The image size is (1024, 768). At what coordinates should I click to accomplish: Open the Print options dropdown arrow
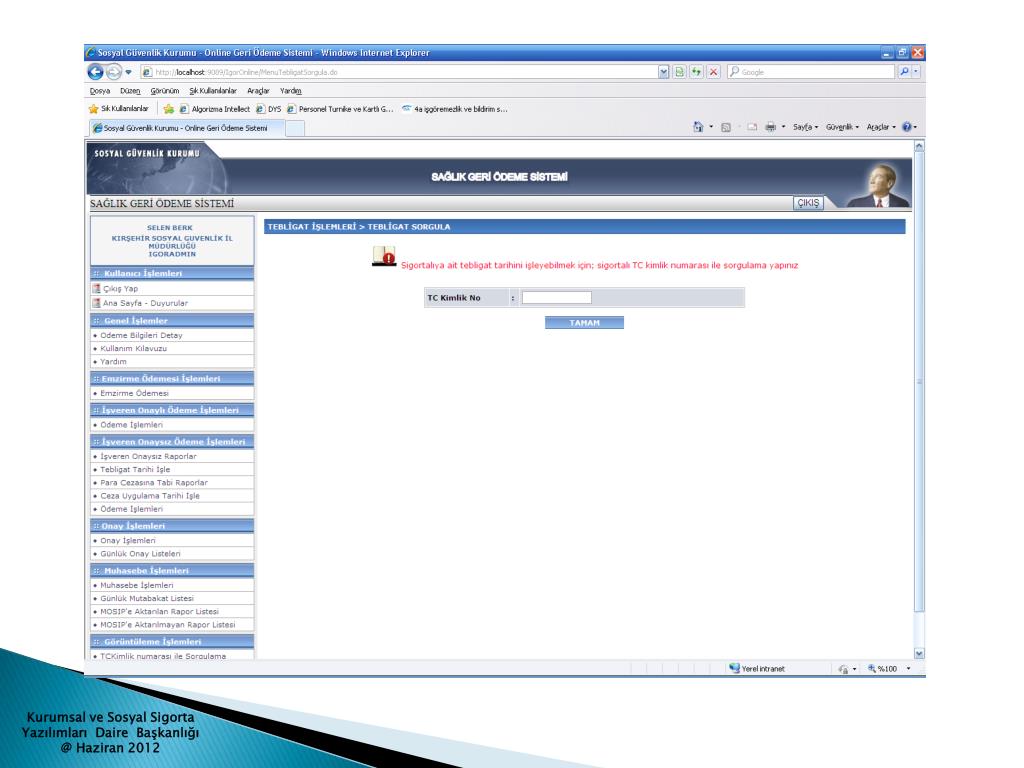pos(784,127)
